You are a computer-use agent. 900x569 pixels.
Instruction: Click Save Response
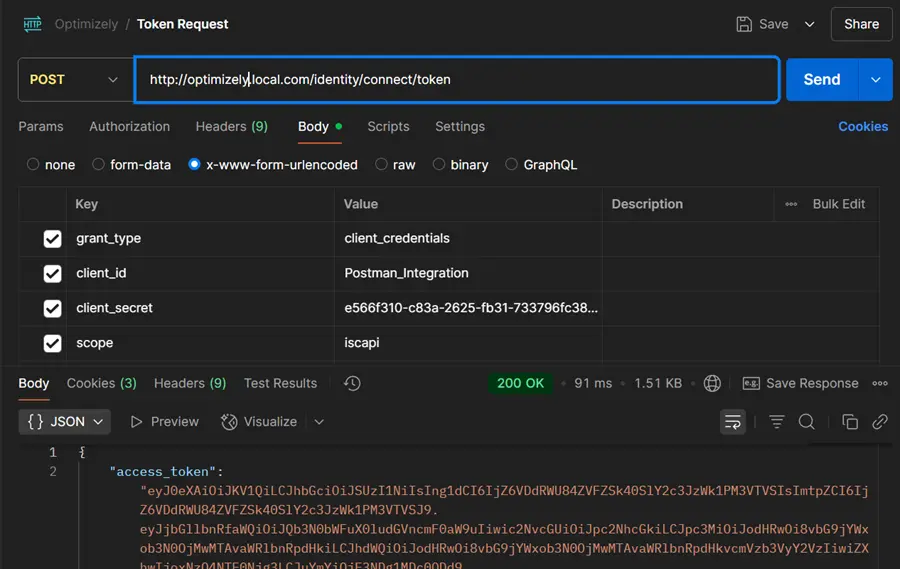812,384
